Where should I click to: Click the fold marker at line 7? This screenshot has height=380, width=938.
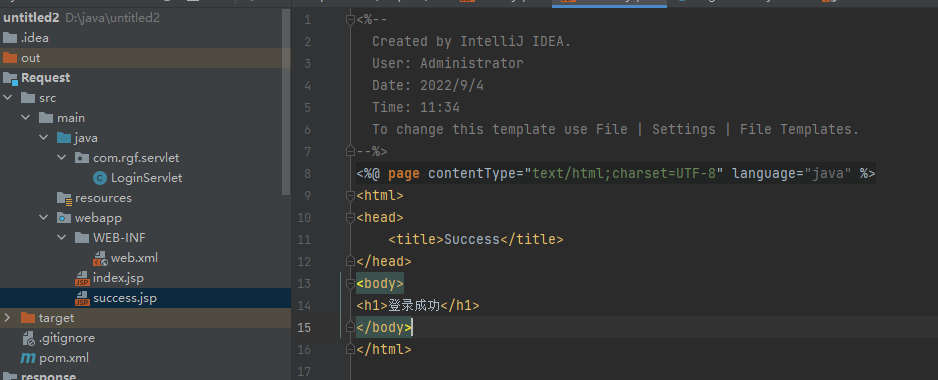(x=351, y=151)
